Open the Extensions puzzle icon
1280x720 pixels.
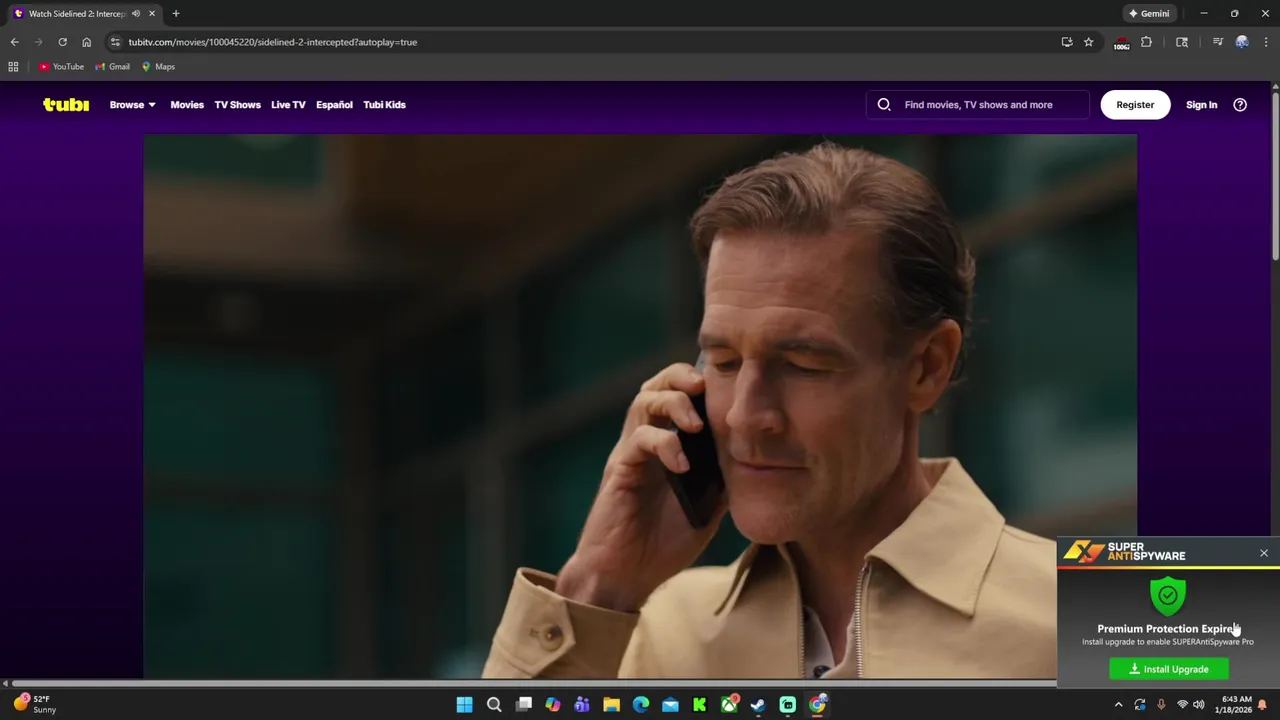click(x=1146, y=42)
